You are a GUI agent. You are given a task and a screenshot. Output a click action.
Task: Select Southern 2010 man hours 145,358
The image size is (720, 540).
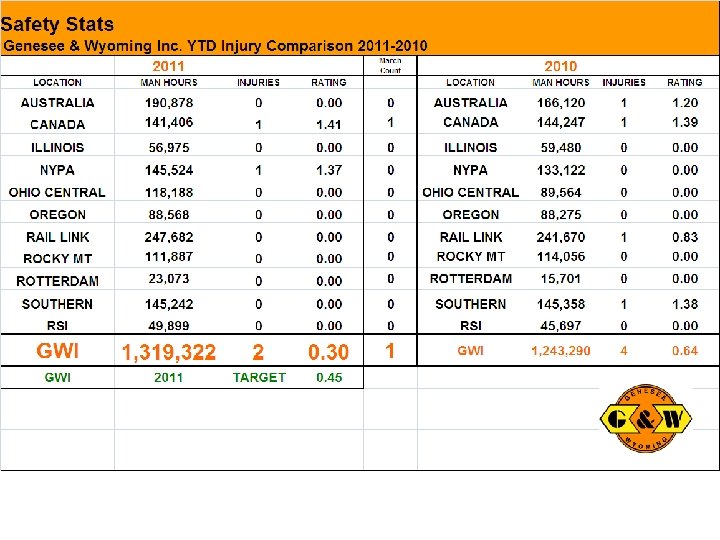561,304
